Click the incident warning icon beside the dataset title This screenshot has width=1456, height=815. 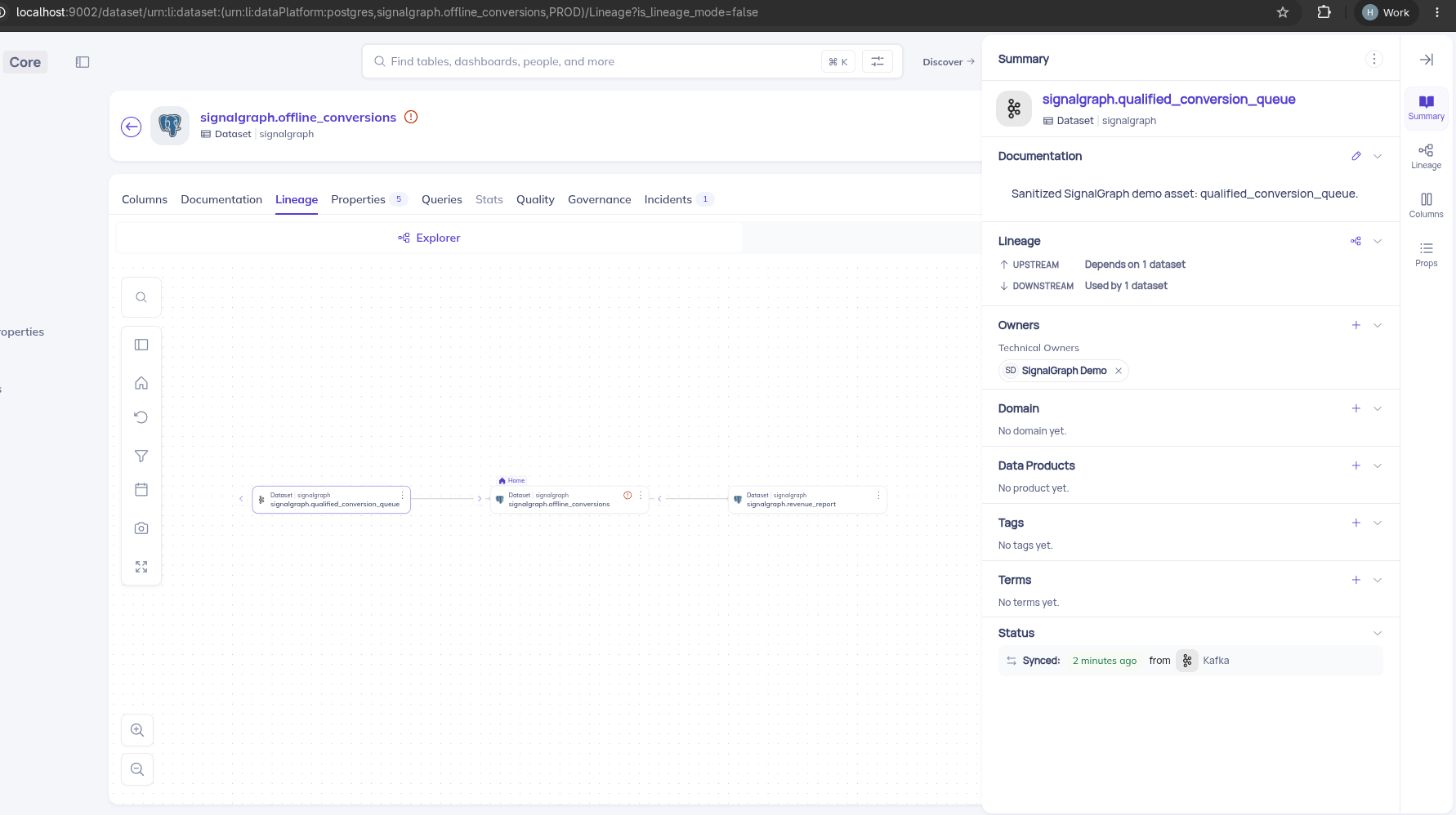coord(411,117)
